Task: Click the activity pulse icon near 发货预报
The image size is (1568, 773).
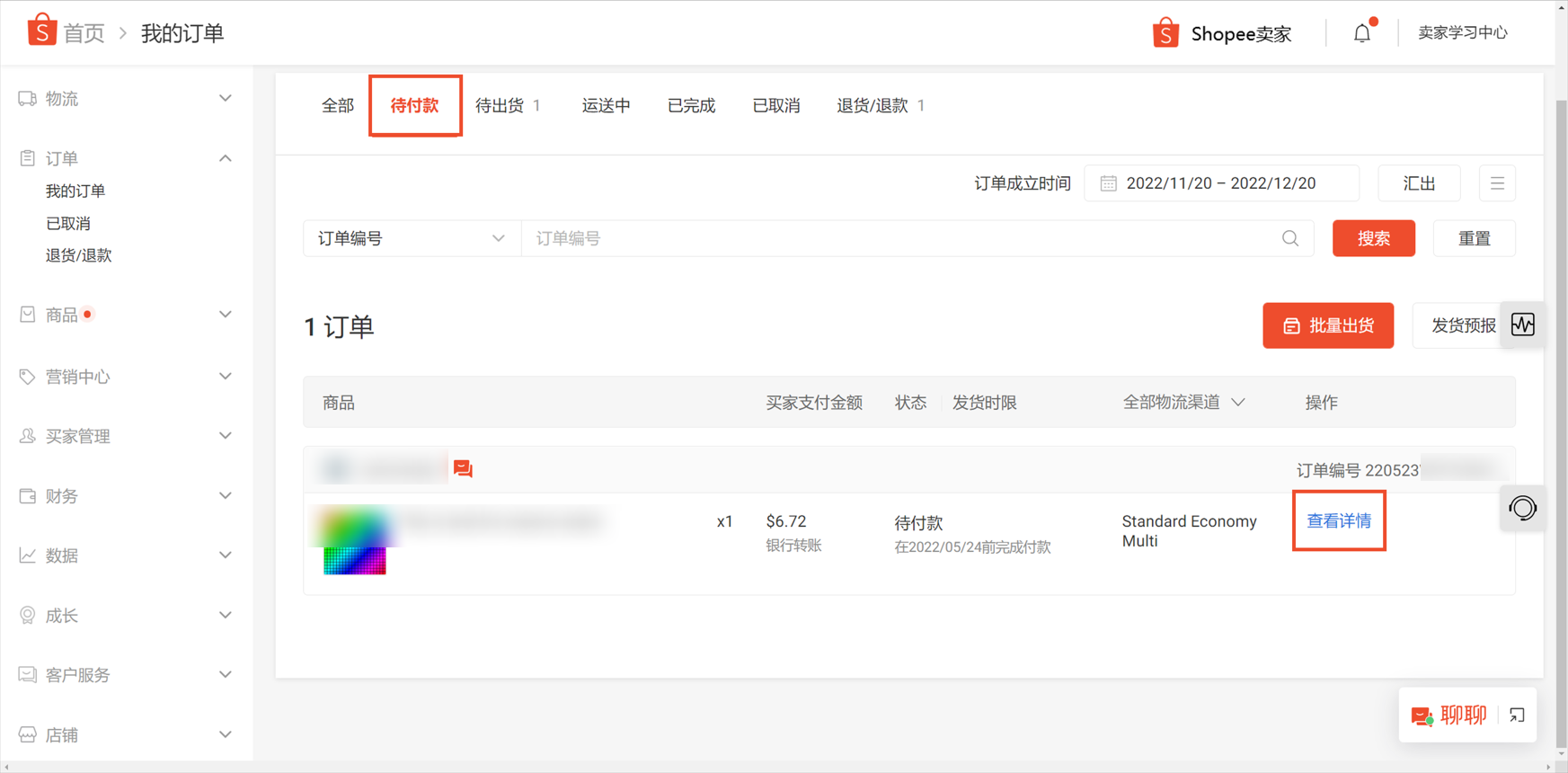Action: tap(1523, 324)
